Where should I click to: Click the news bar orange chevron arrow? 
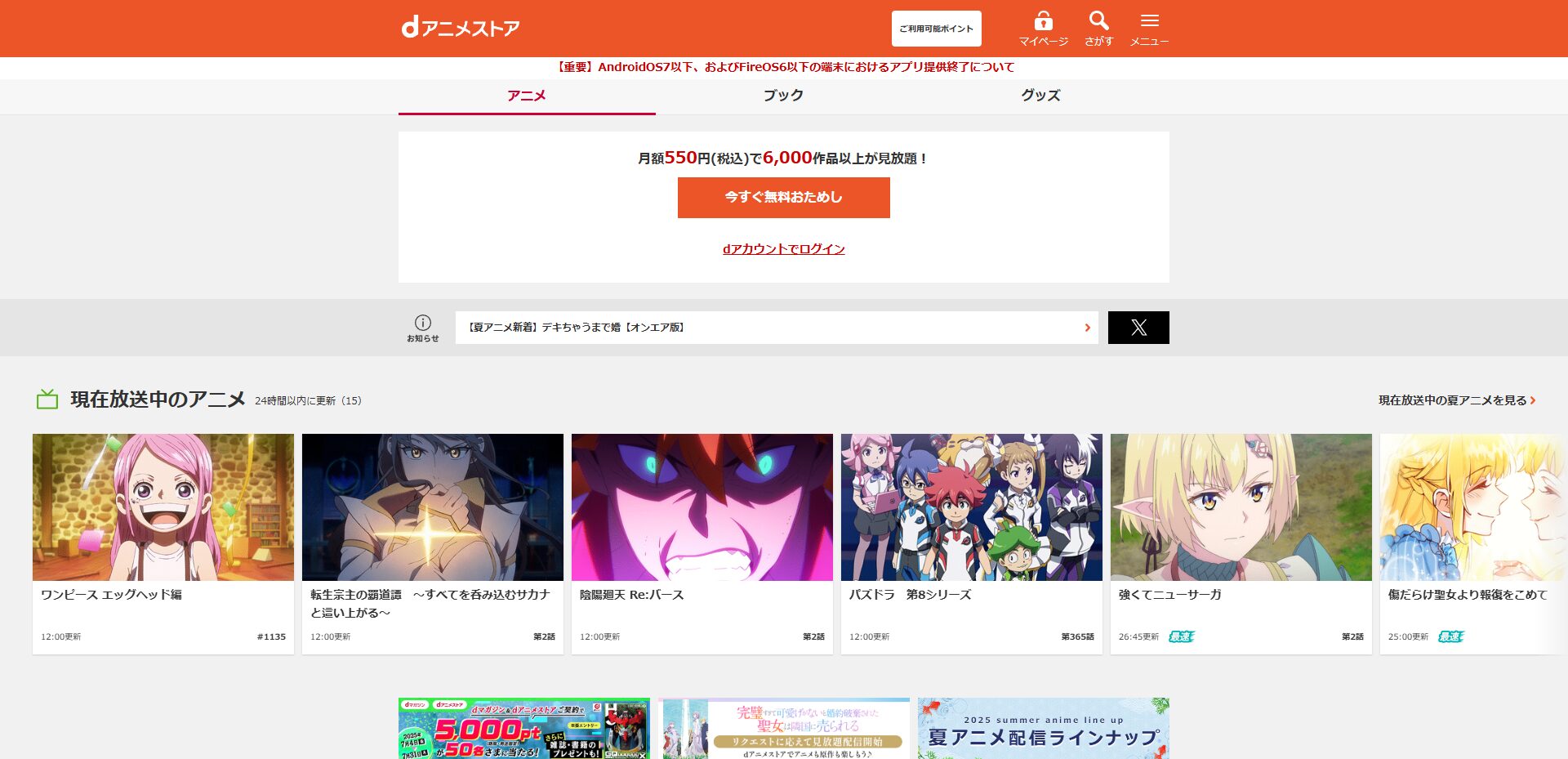click(x=1087, y=328)
